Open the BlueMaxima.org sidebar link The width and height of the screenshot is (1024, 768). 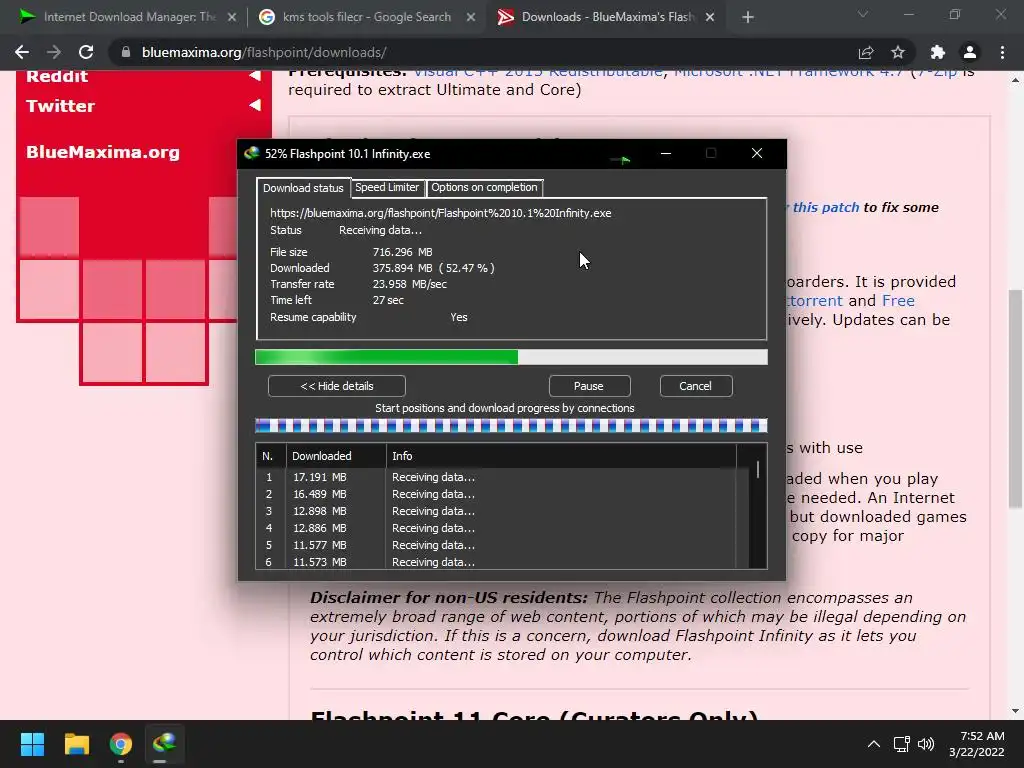(x=103, y=152)
